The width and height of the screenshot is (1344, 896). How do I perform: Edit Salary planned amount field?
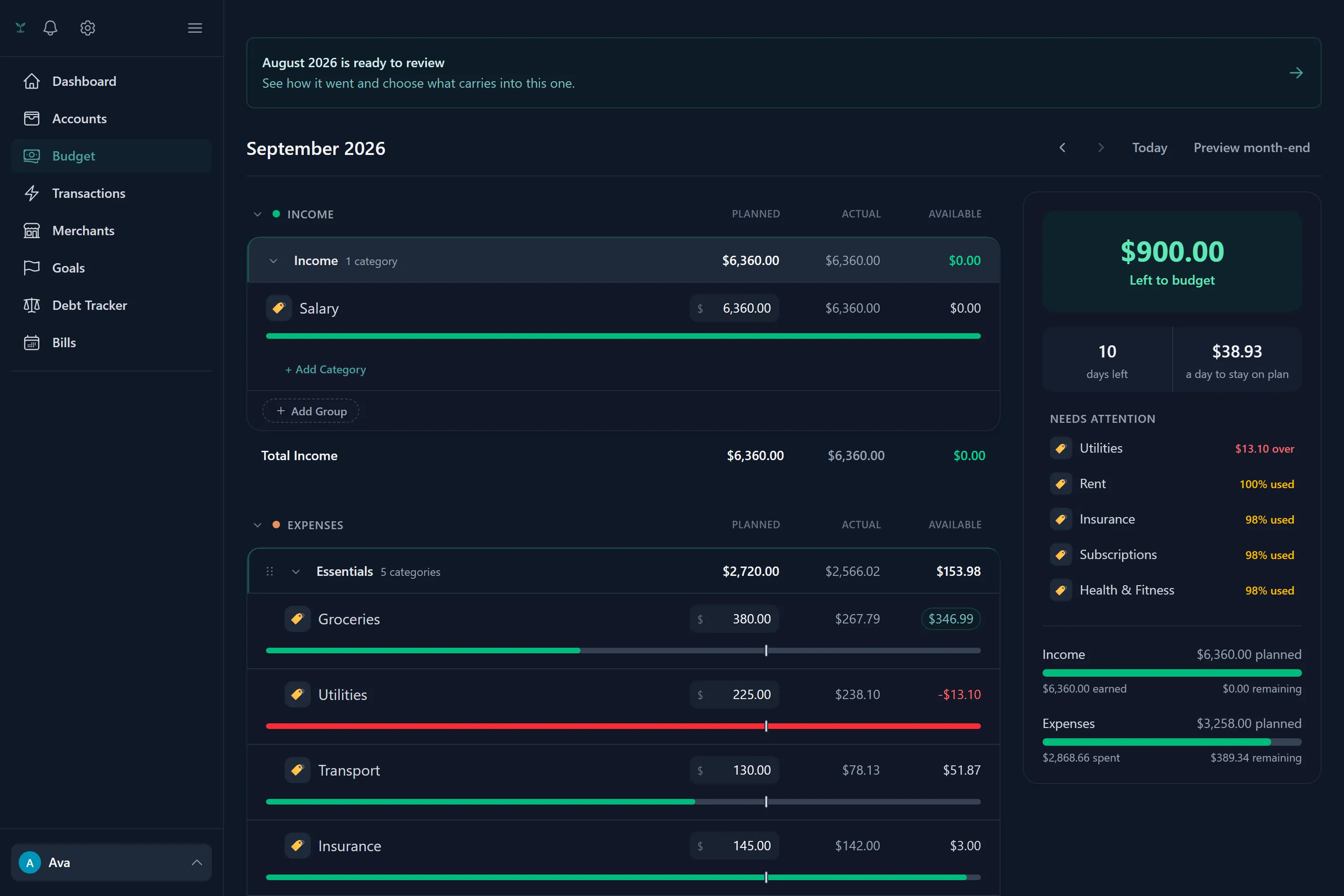734,308
